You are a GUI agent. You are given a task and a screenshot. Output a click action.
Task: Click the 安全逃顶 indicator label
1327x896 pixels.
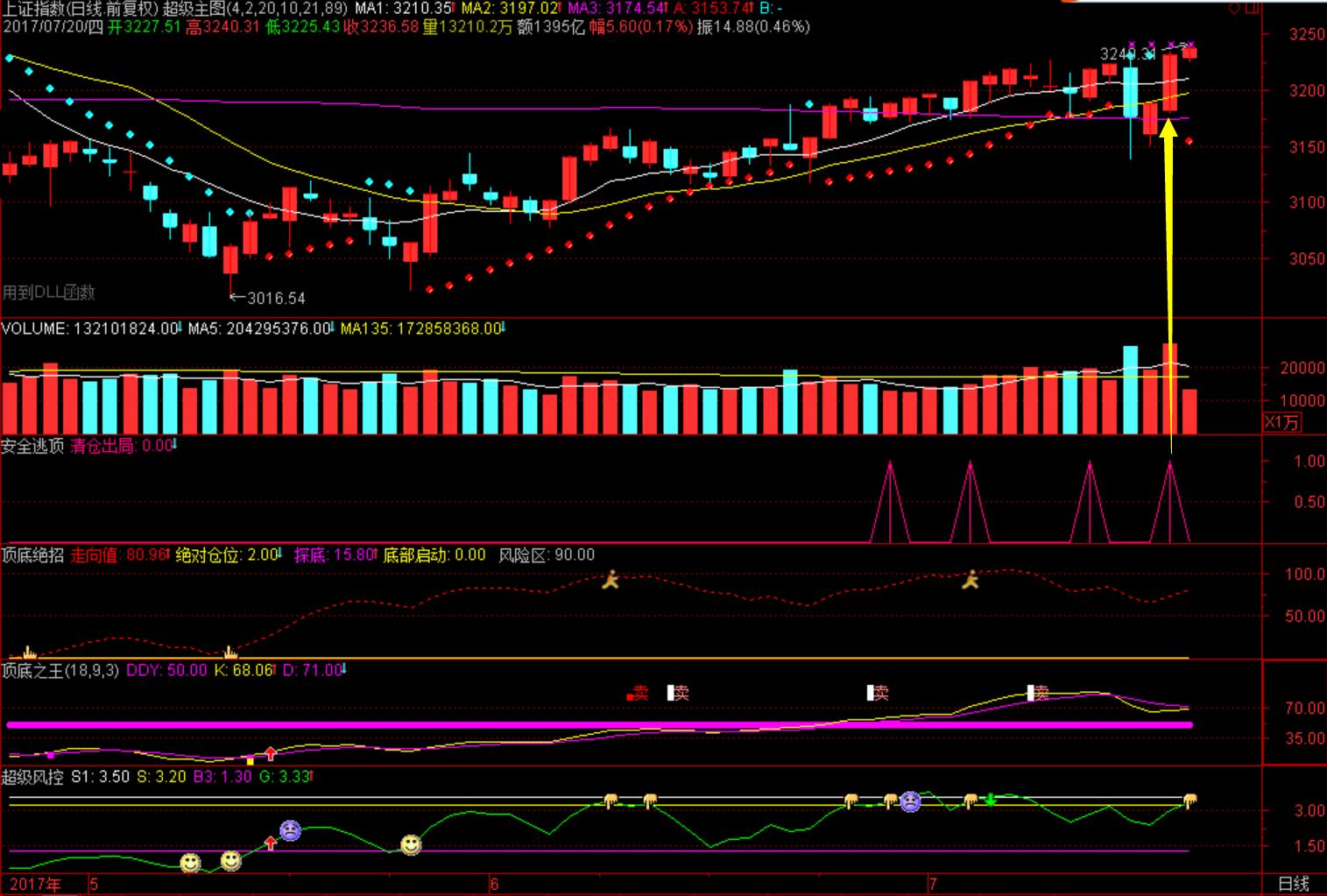pos(33,446)
